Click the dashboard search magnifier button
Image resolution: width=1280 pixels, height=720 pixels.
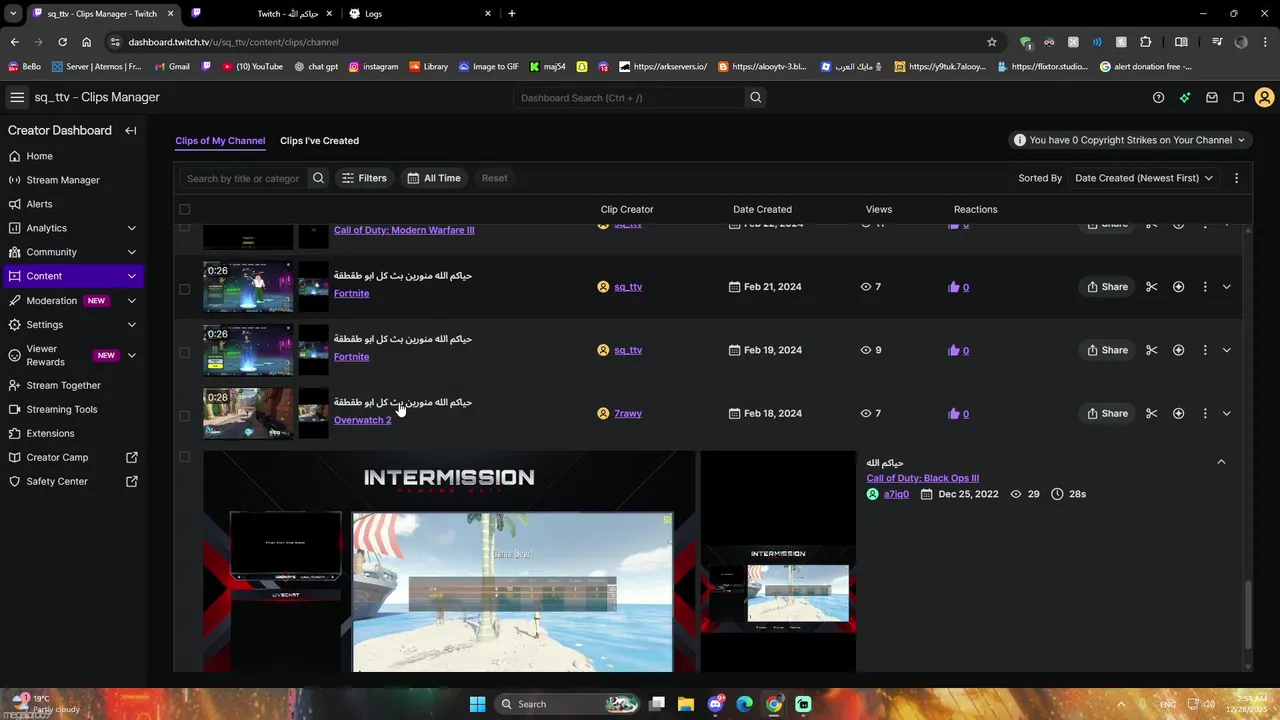(756, 97)
